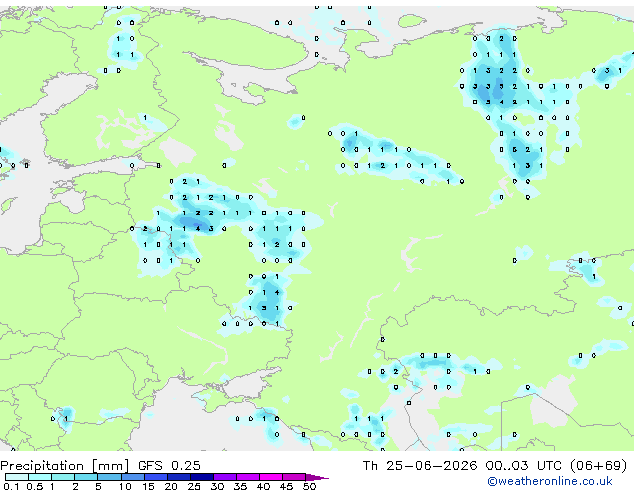Click the GFS 0.25 model label
Viewport: 634px width, 490px height.
point(169,466)
